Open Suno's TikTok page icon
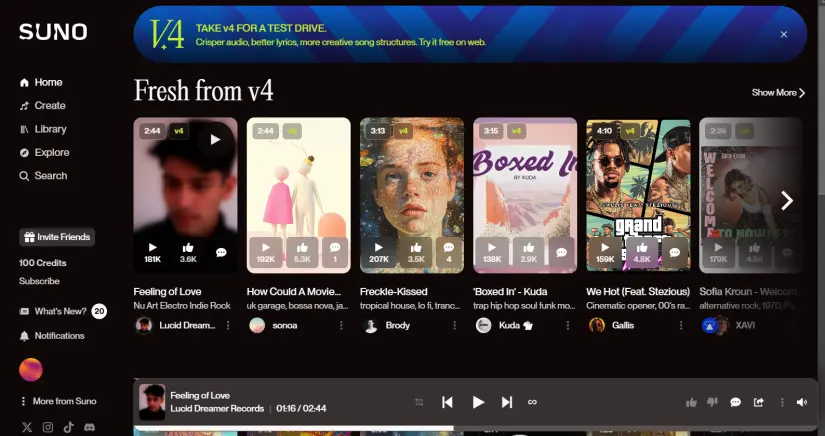 pos(69,427)
